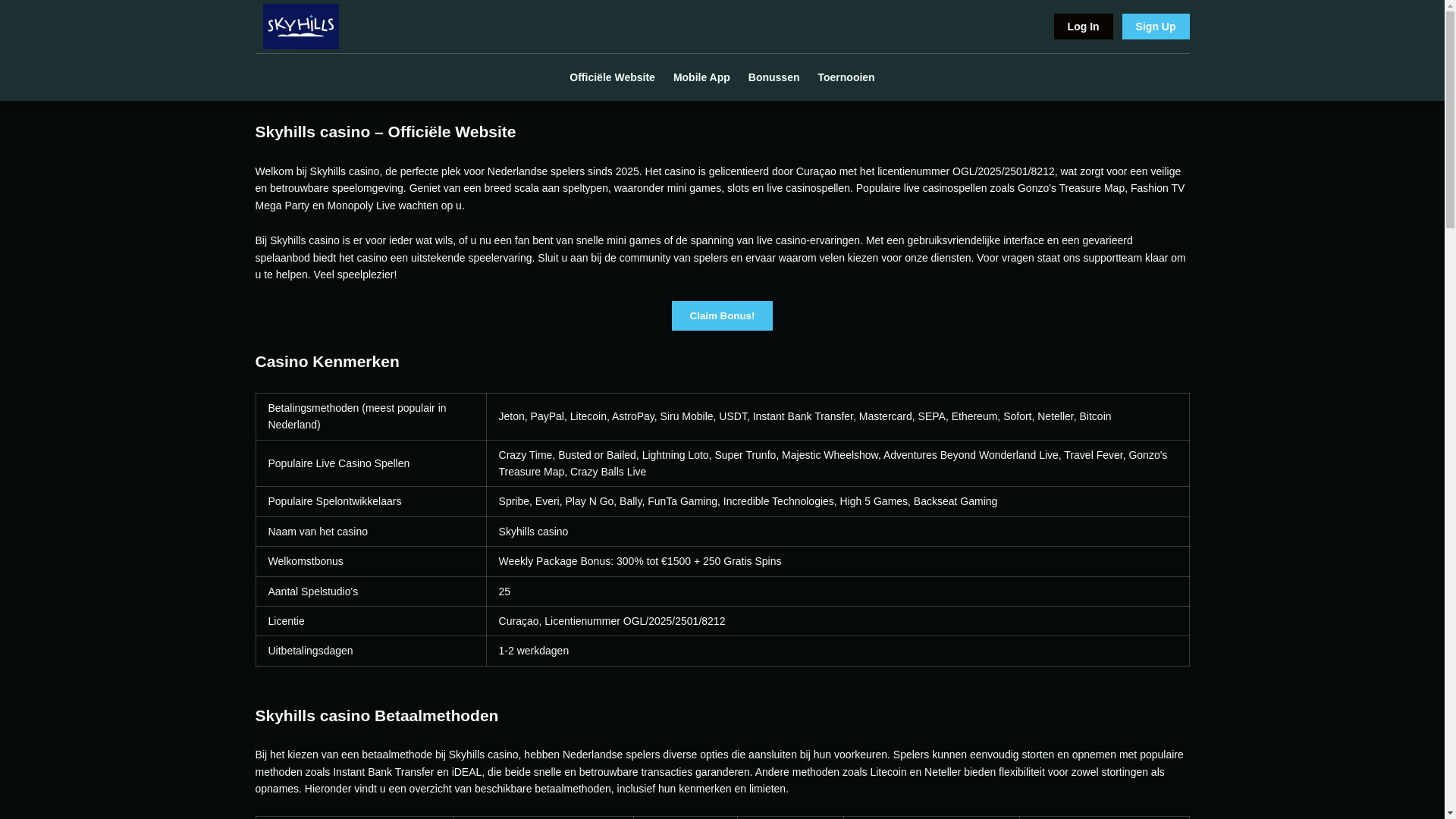Click the 1-2 werkdagen value cell

pyautogui.click(x=837, y=651)
